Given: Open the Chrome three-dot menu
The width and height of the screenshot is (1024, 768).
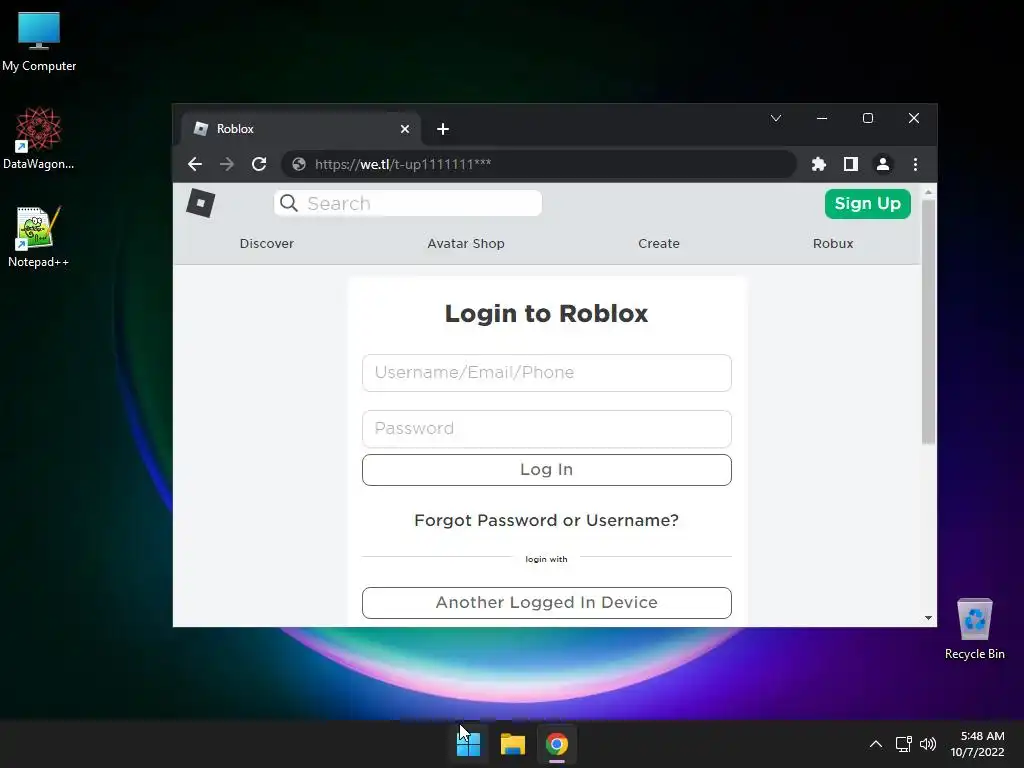Looking at the screenshot, I should click(x=915, y=164).
